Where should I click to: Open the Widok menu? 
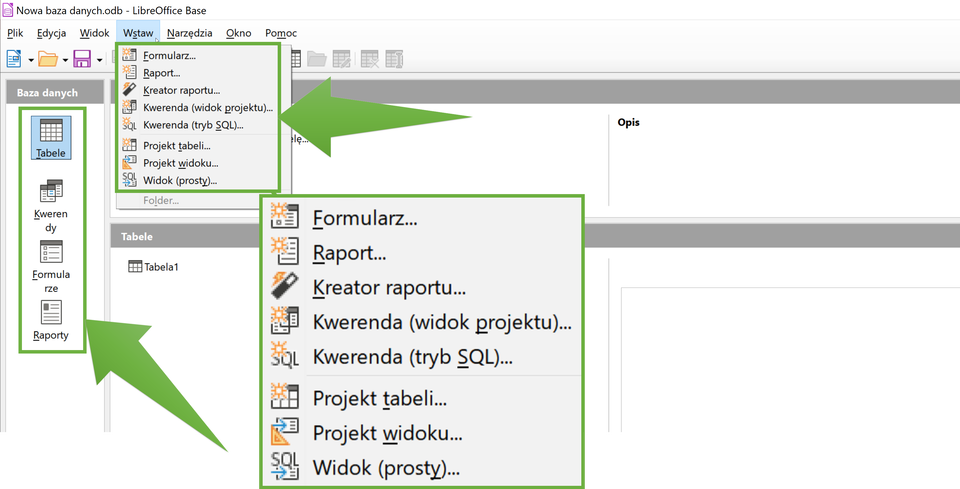click(x=94, y=33)
